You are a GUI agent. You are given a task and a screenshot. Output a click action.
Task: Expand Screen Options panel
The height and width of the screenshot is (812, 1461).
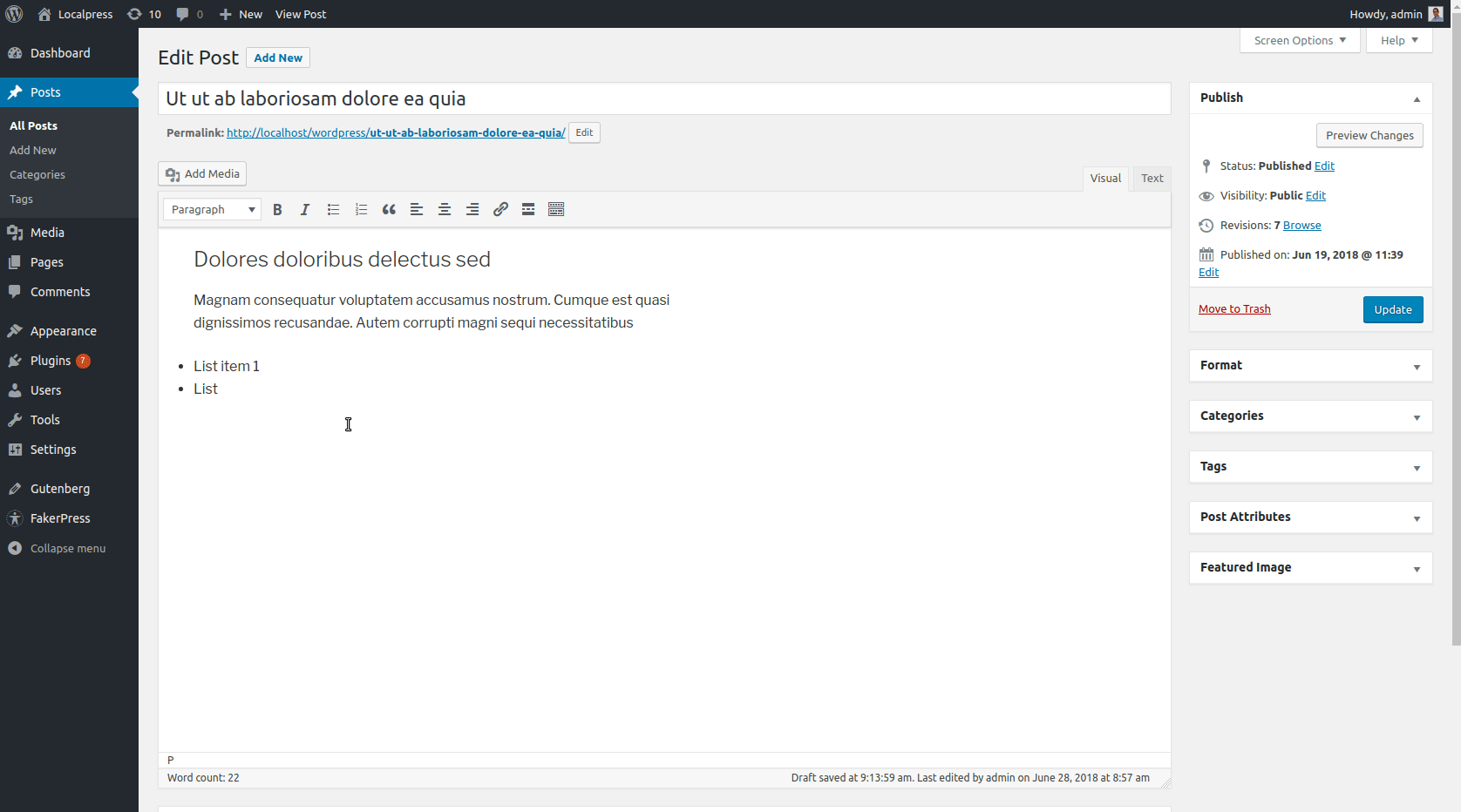click(1300, 40)
